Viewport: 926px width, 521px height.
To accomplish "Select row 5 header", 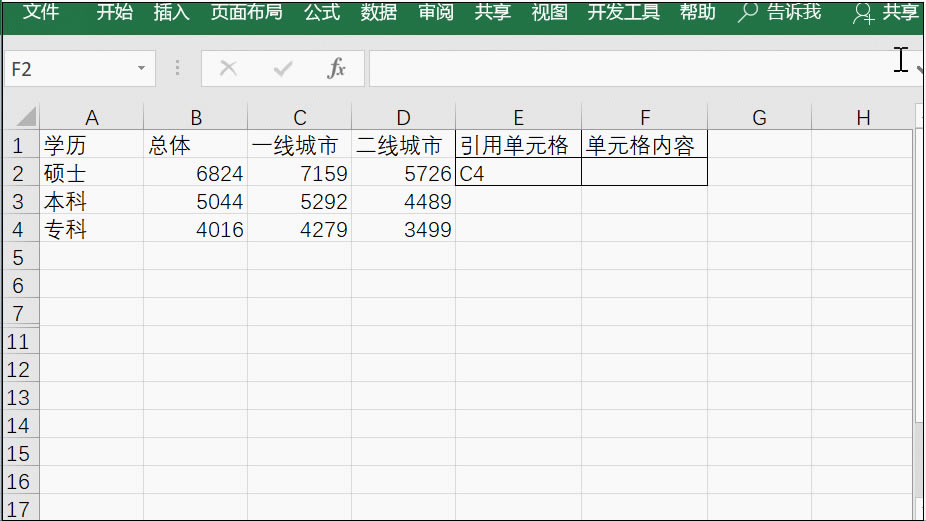I will click(21, 257).
